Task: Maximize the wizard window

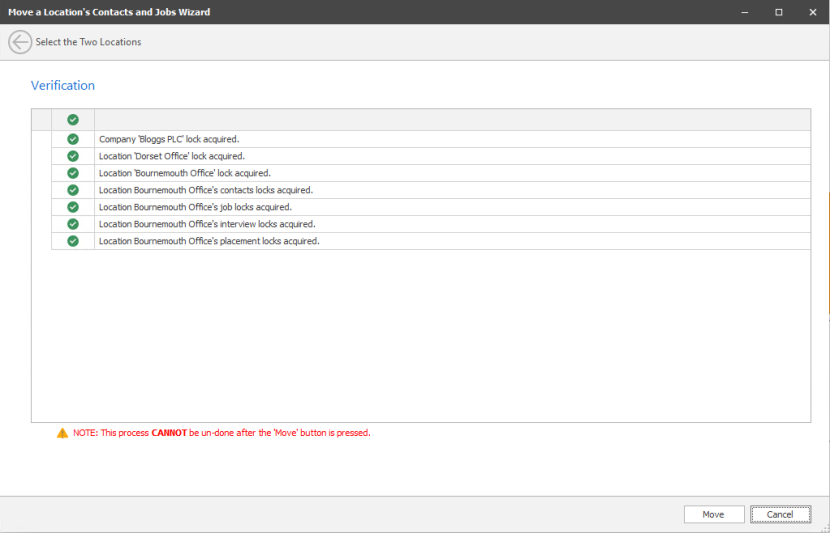Action: pyautogui.click(x=778, y=12)
